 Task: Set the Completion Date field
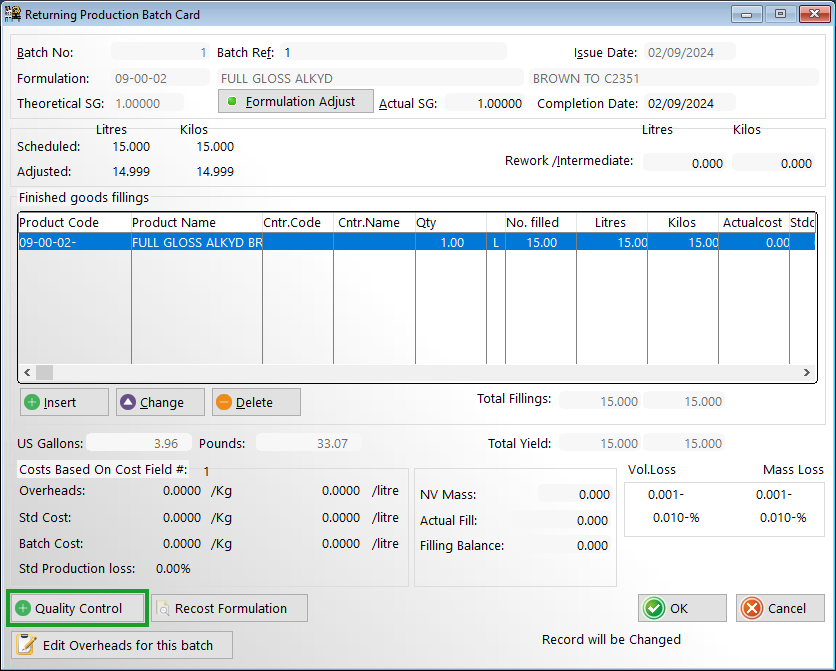[x=688, y=103]
